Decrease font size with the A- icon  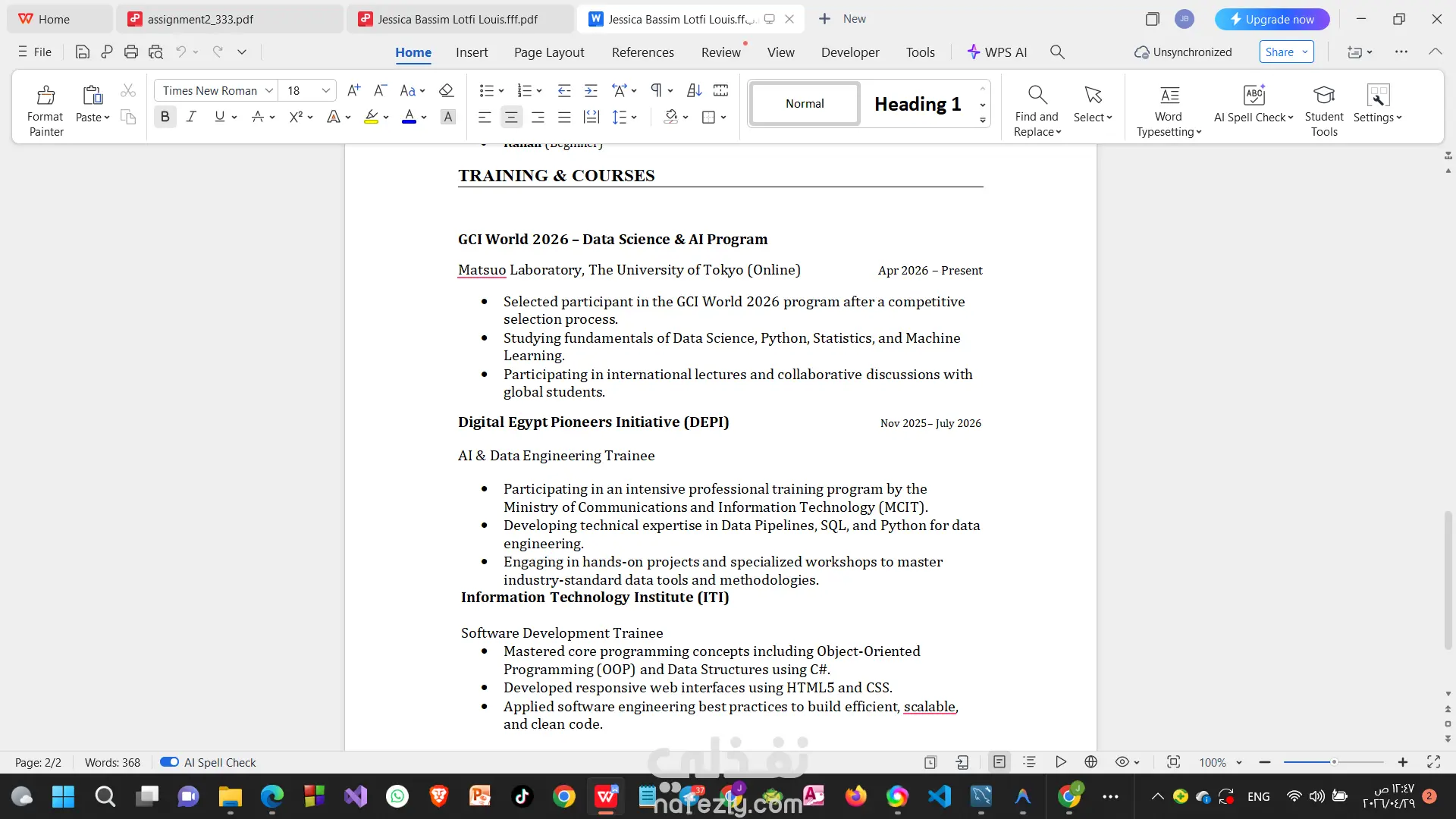(380, 91)
